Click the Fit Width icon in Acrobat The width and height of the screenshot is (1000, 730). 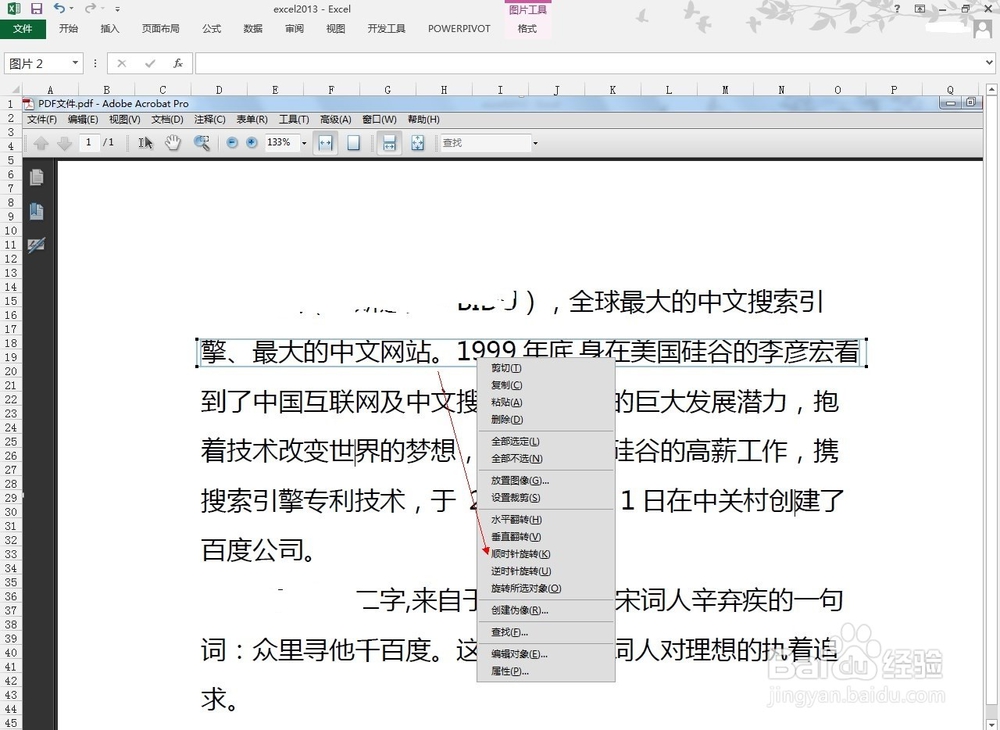(x=325, y=143)
